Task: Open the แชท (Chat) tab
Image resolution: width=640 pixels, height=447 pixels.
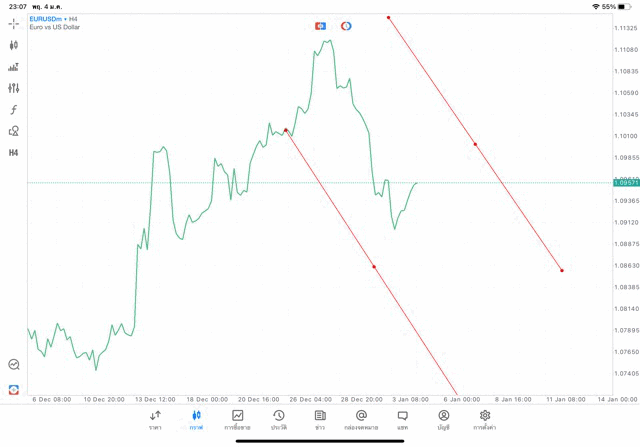Action: [x=402, y=420]
